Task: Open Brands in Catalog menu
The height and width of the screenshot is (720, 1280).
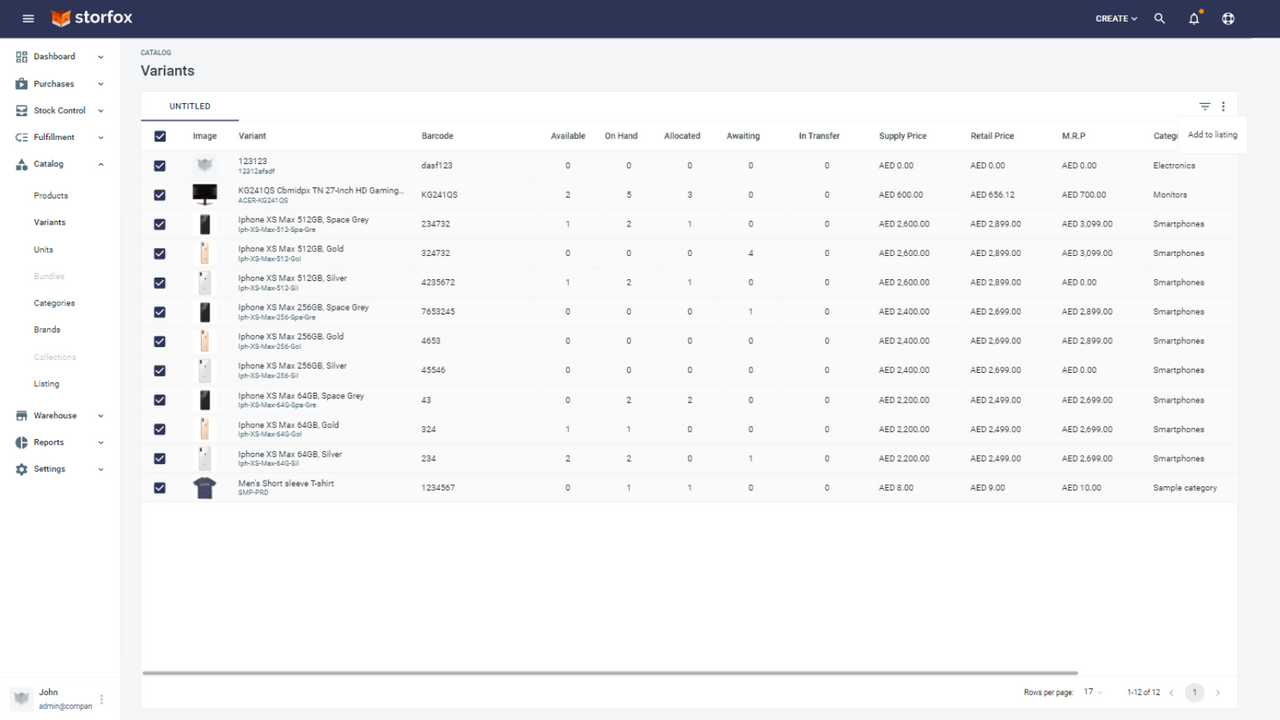Action: [47, 330]
